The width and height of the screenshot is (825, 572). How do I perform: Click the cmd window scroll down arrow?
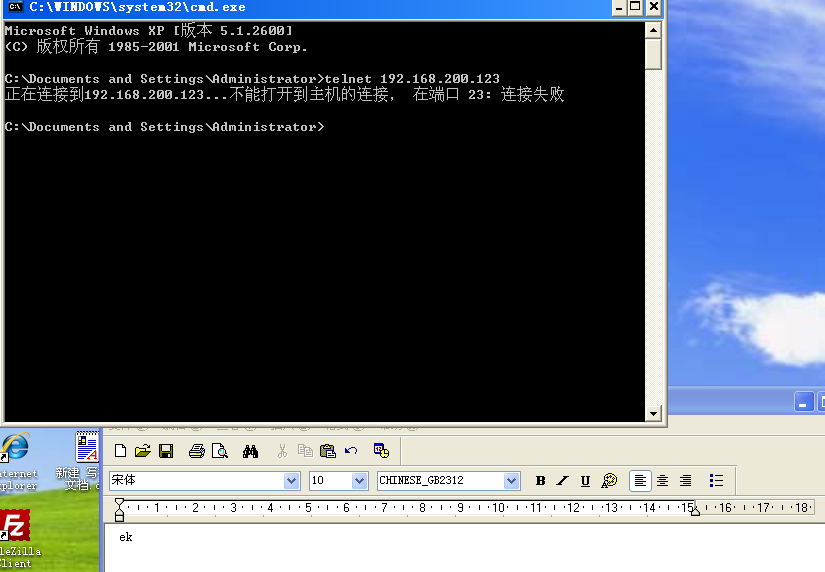pyautogui.click(x=653, y=414)
